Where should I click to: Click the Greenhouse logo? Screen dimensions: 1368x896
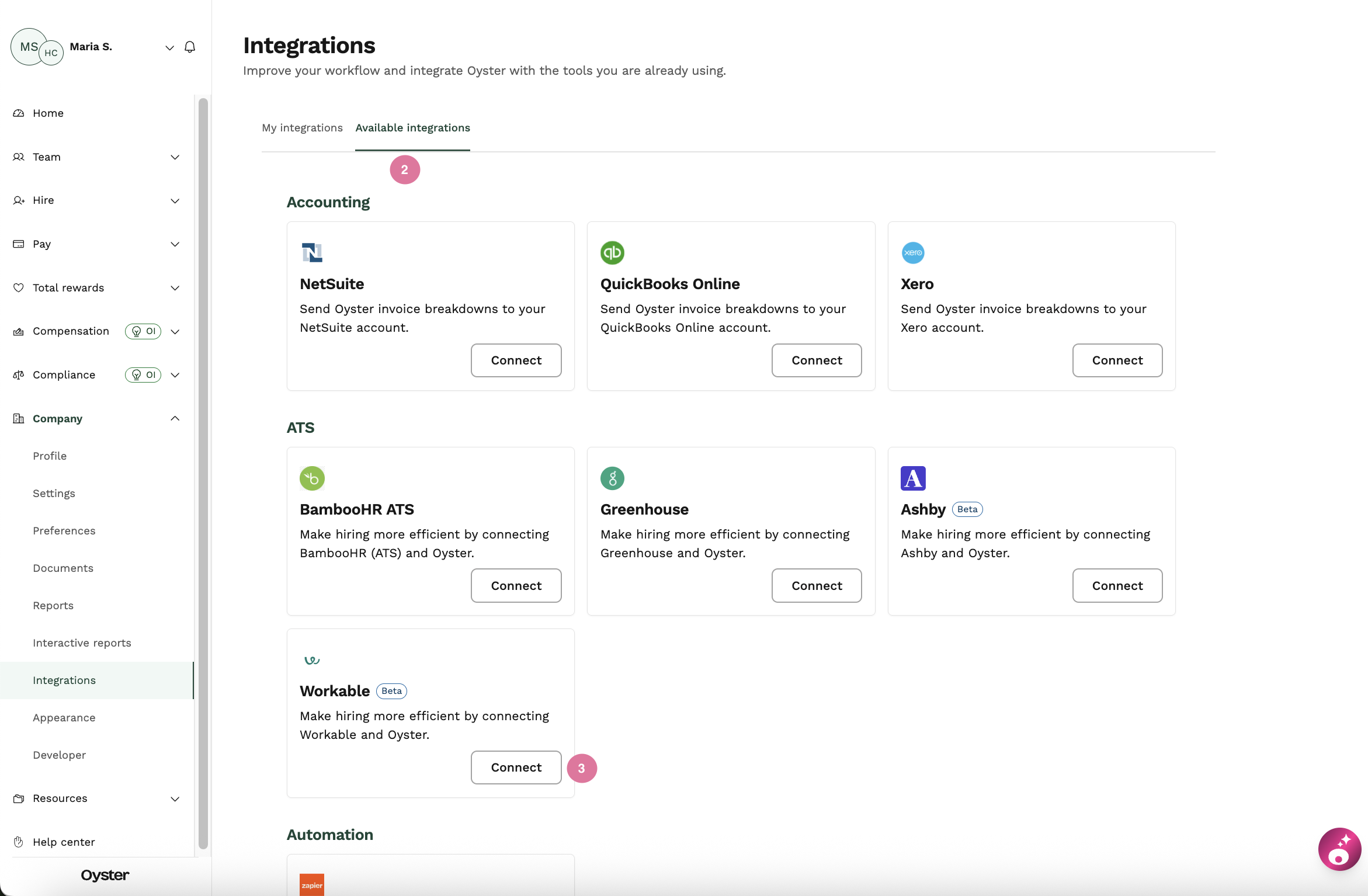point(612,478)
